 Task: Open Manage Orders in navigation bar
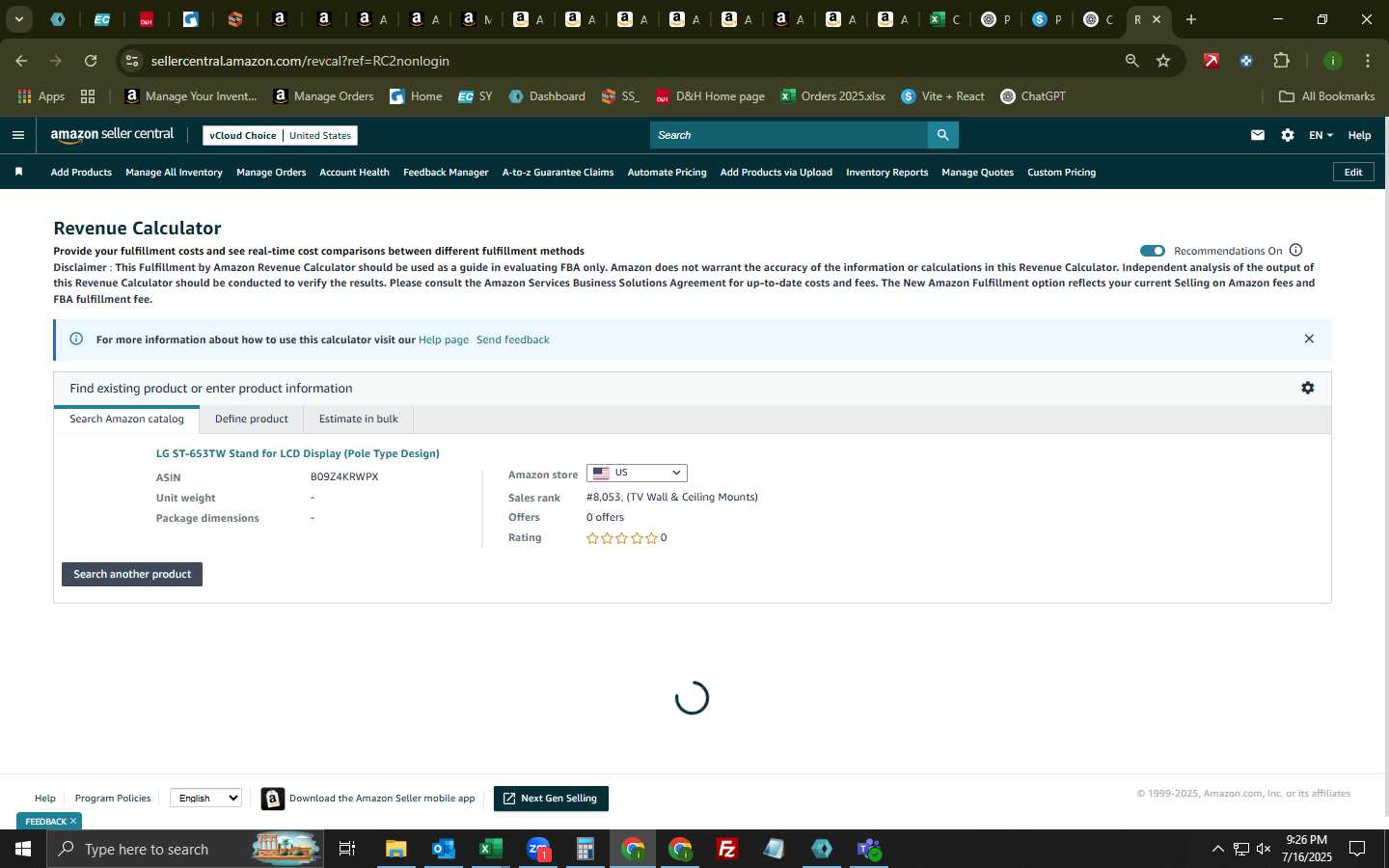pyautogui.click(x=271, y=172)
